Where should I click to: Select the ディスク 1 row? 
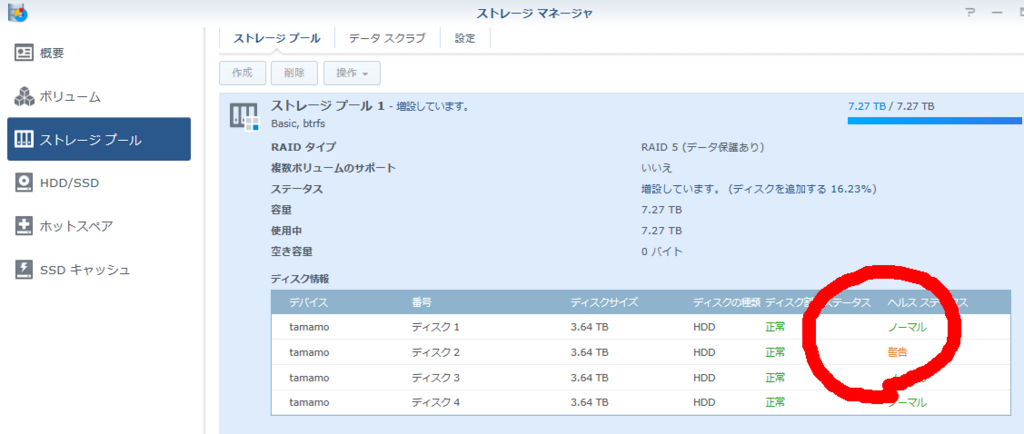coord(641,327)
